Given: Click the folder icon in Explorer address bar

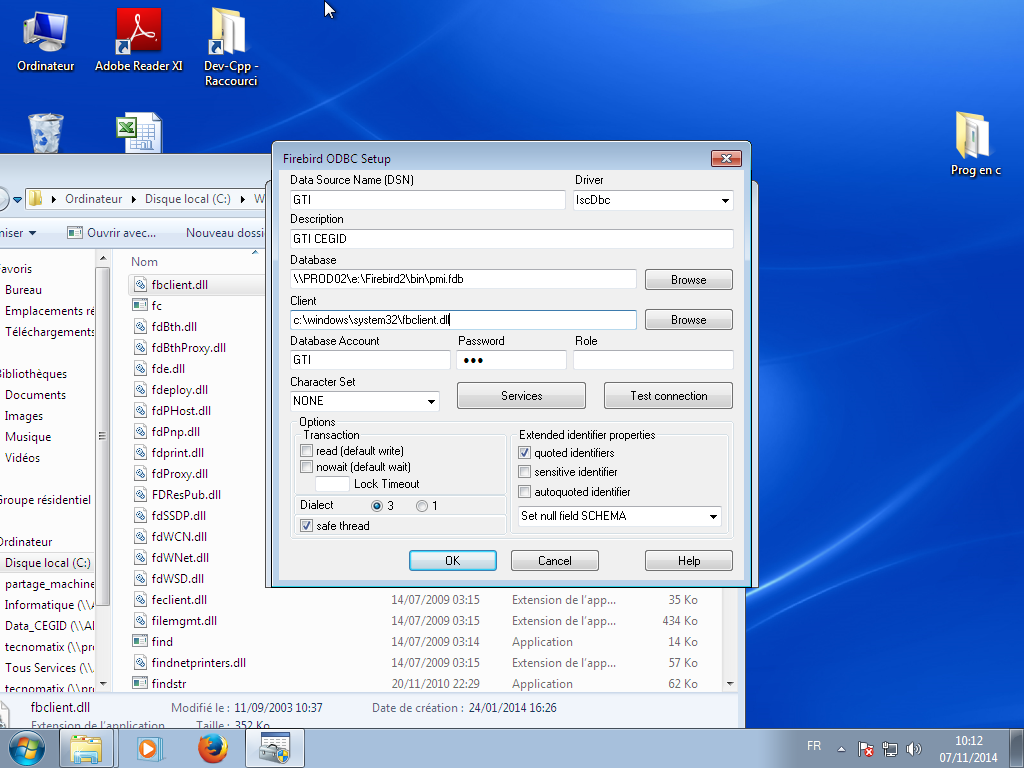Looking at the screenshot, I should pyautogui.click(x=36, y=199).
